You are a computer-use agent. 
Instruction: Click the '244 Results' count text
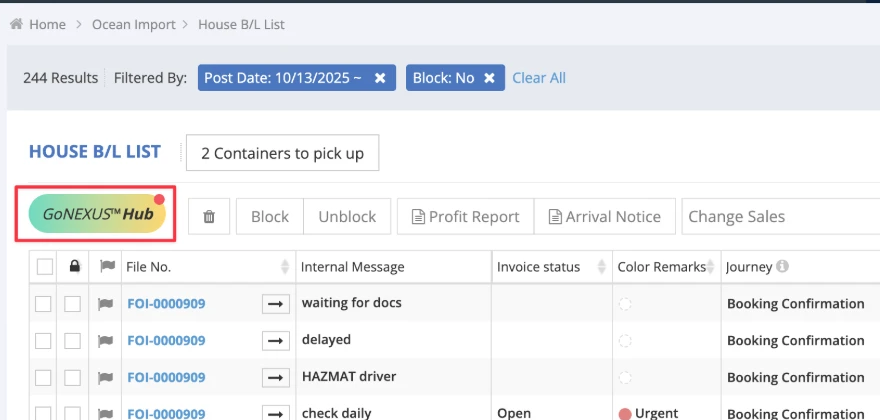(60, 78)
